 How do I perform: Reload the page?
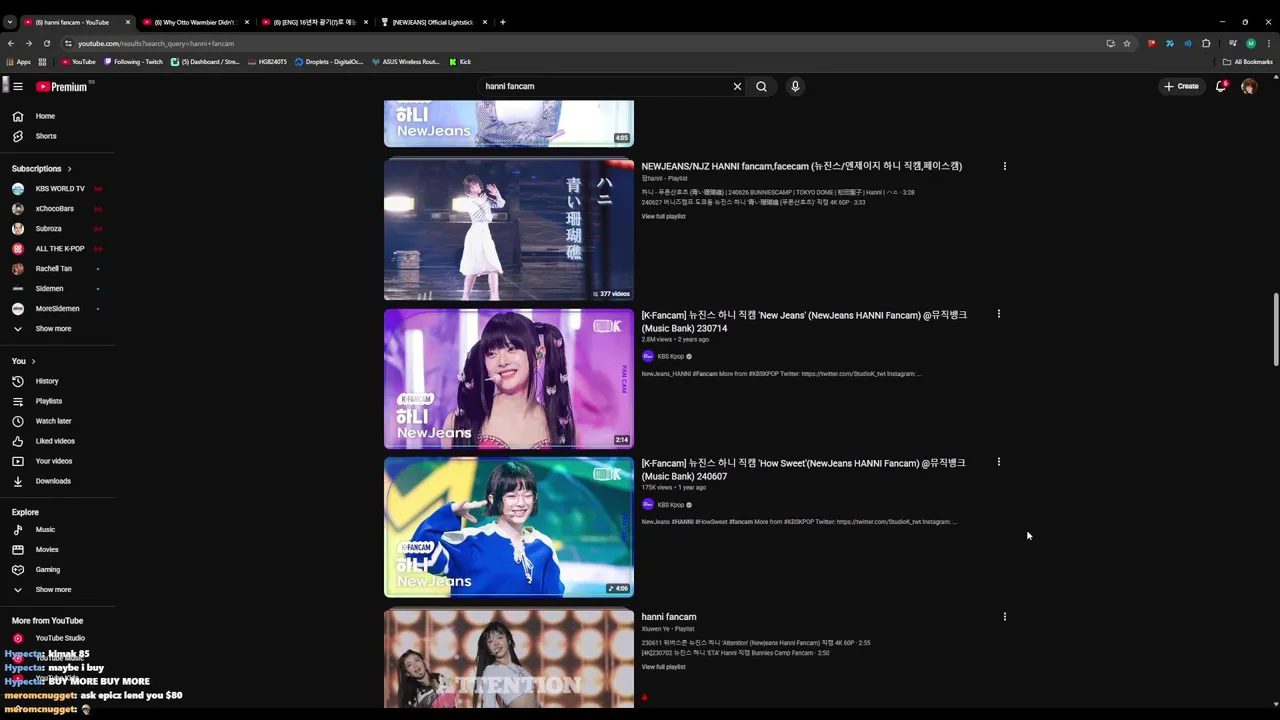tap(46, 43)
